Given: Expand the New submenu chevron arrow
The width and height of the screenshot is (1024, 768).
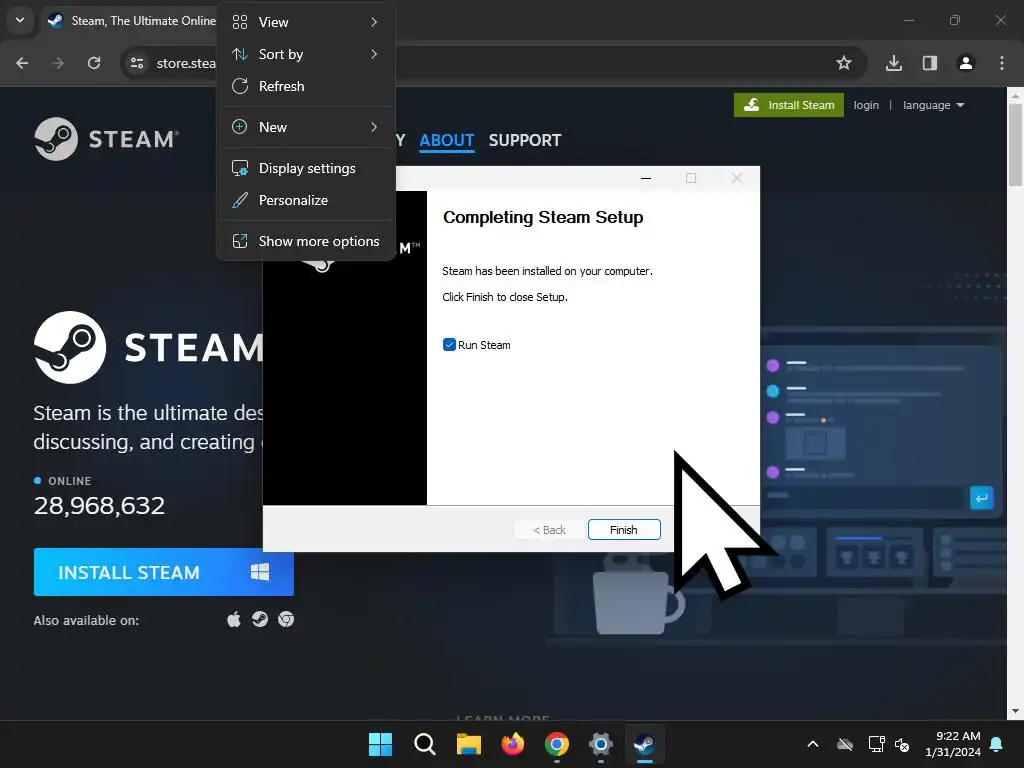Looking at the screenshot, I should [x=374, y=127].
